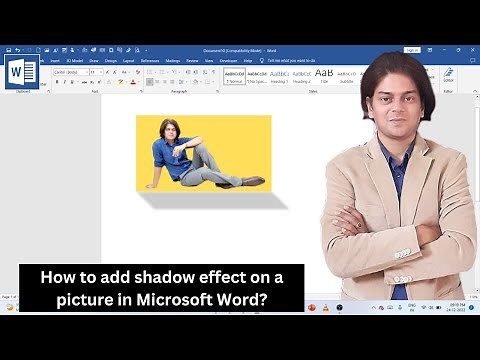Viewport: 480px width, 360px height.
Task: Toggle Subscript formatting
Action: [x=92, y=82]
